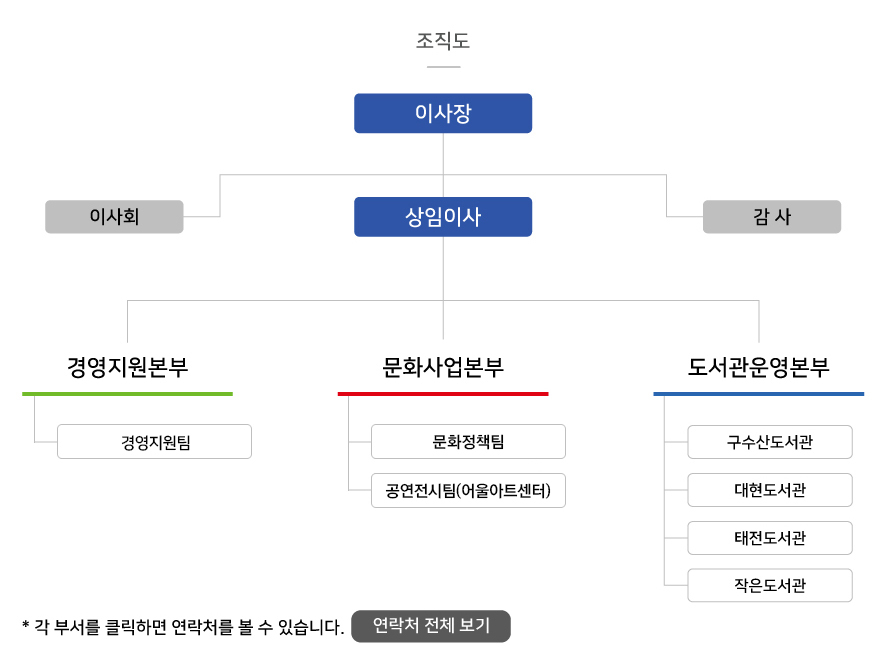Click blue underline beneath 도서관운영본부

(758, 394)
